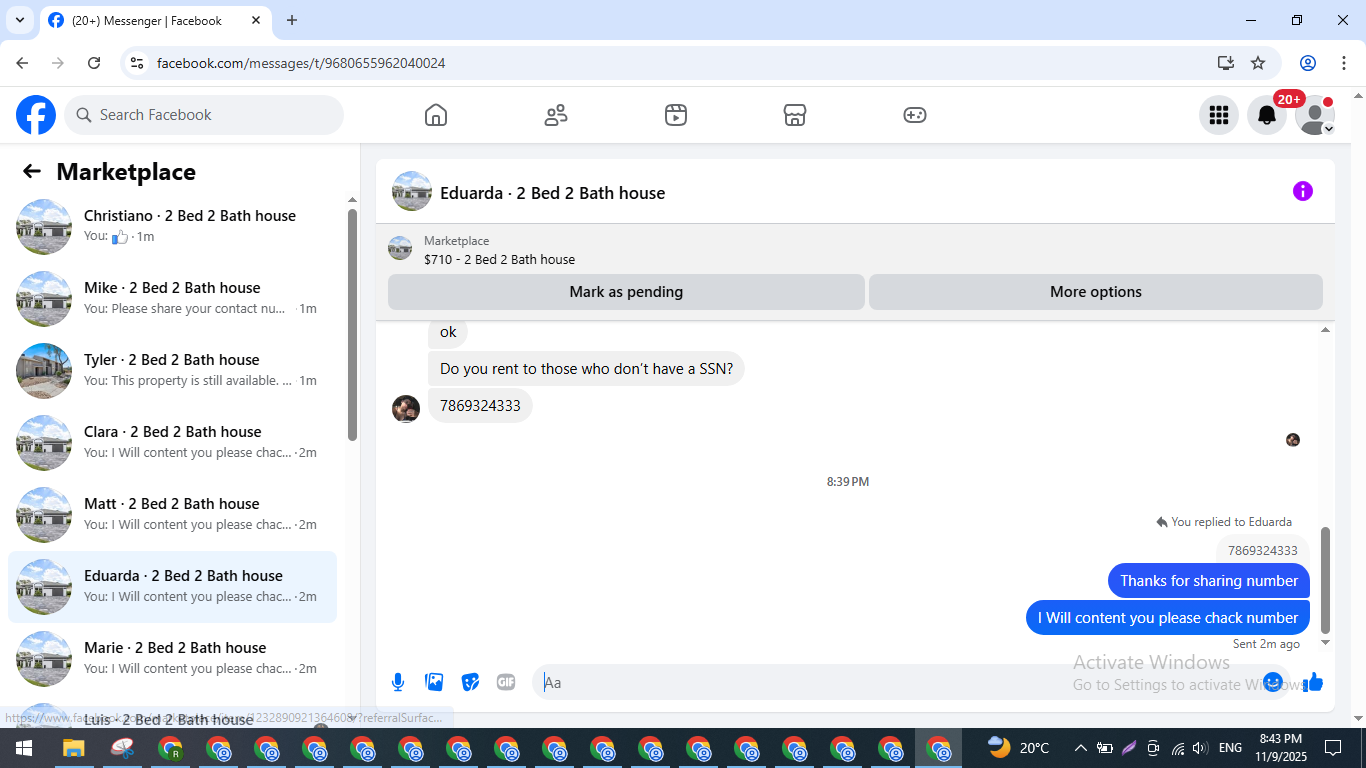
Task: Open the volume control in system tray
Action: point(1200,748)
